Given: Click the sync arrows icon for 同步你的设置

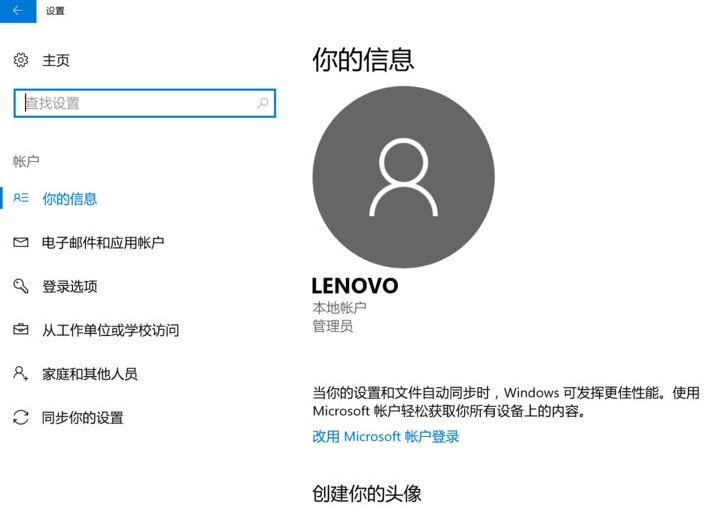Looking at the screenshot, I should (21, 417).
